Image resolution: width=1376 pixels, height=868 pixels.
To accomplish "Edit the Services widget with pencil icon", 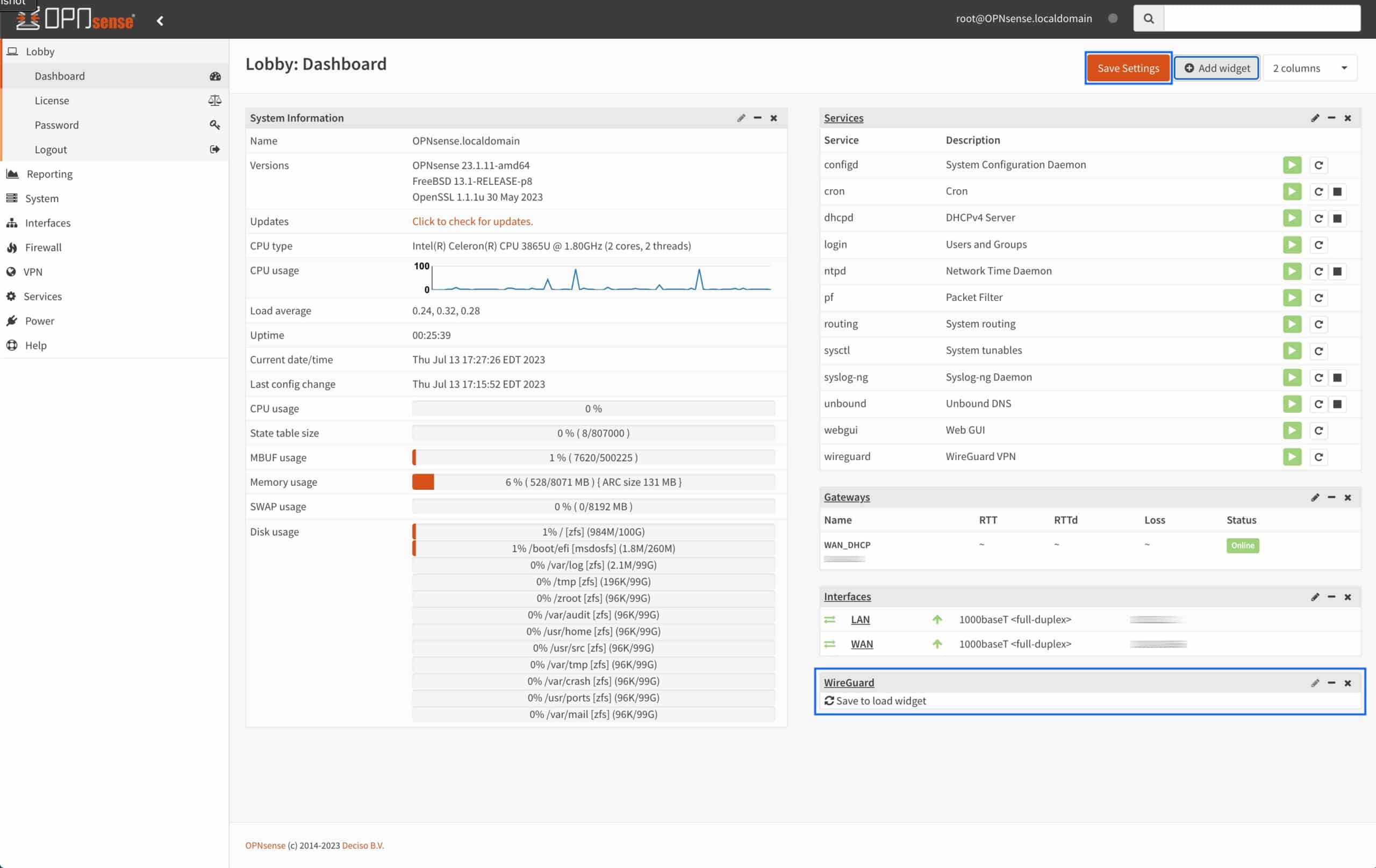I will tap(1315, 118).
